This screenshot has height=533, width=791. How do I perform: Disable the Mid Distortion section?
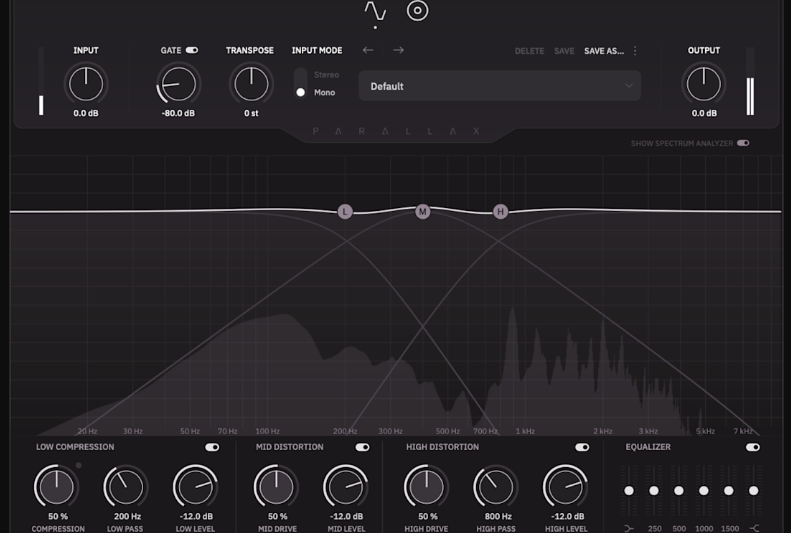[362, 447]
